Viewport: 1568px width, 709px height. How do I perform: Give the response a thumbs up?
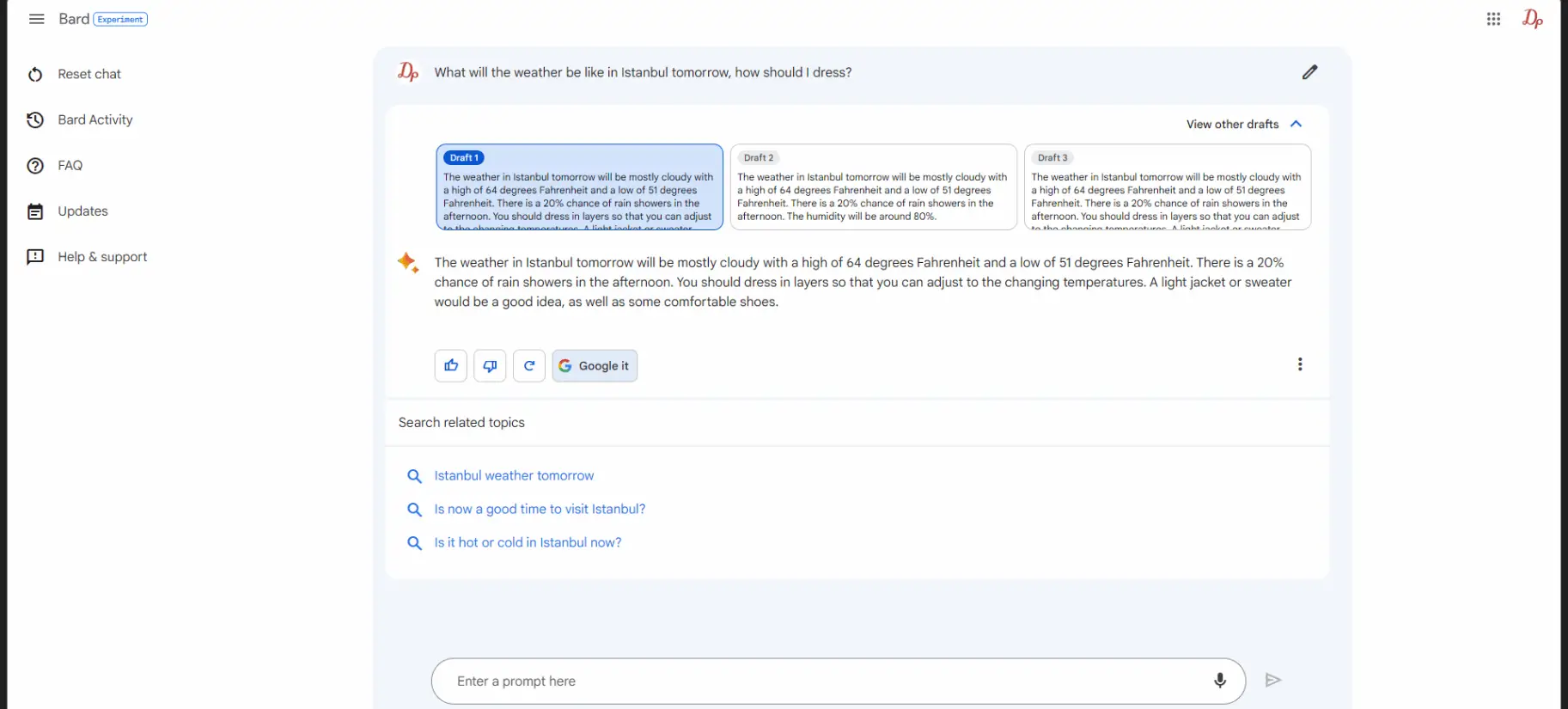point(450,365)
